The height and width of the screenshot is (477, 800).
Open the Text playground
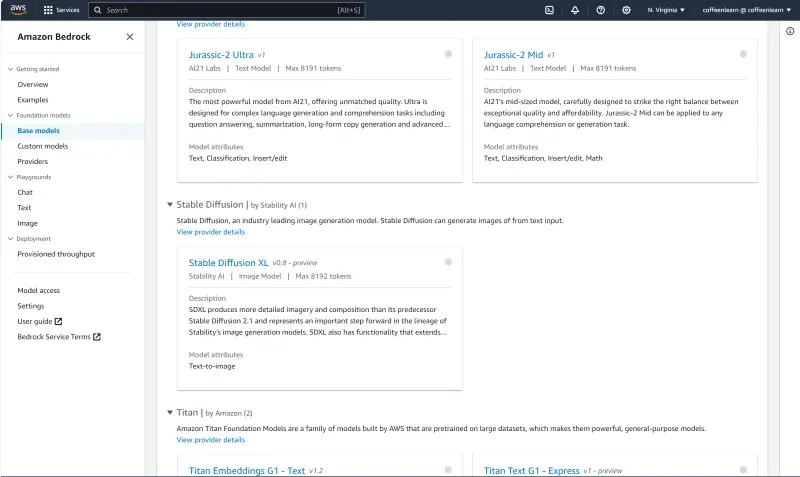(x=24, y=208)
